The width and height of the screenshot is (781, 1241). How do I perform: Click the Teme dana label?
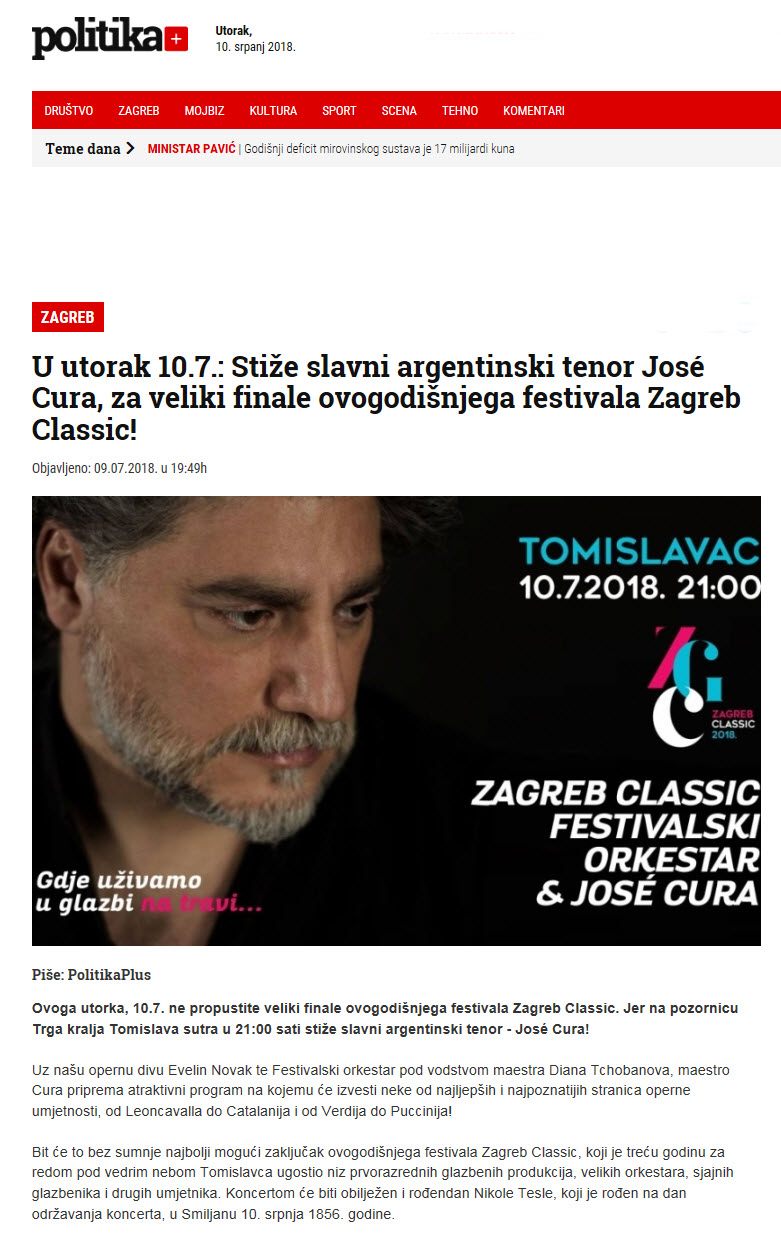pos(82,149)
